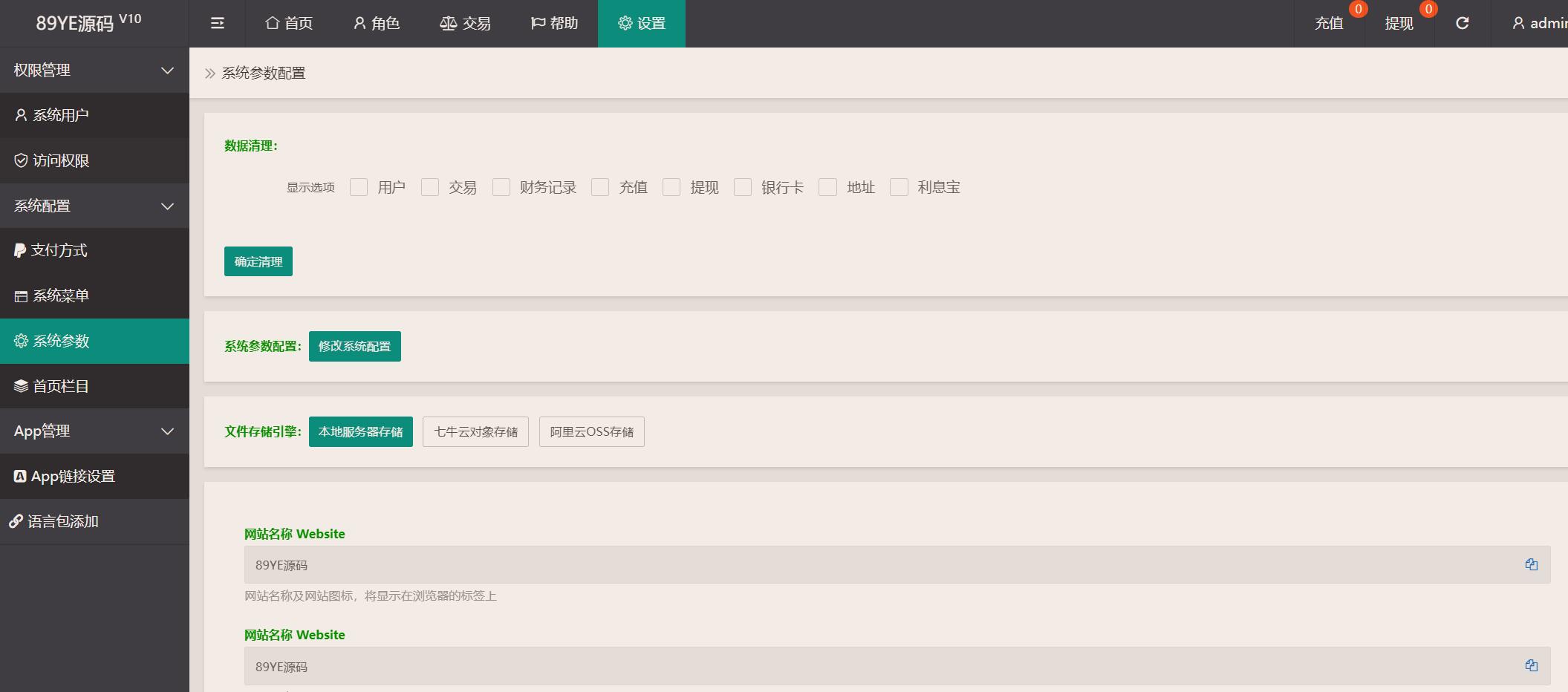Check the 充值 checkbox
1568x692 pixels.
click(600, 187)
